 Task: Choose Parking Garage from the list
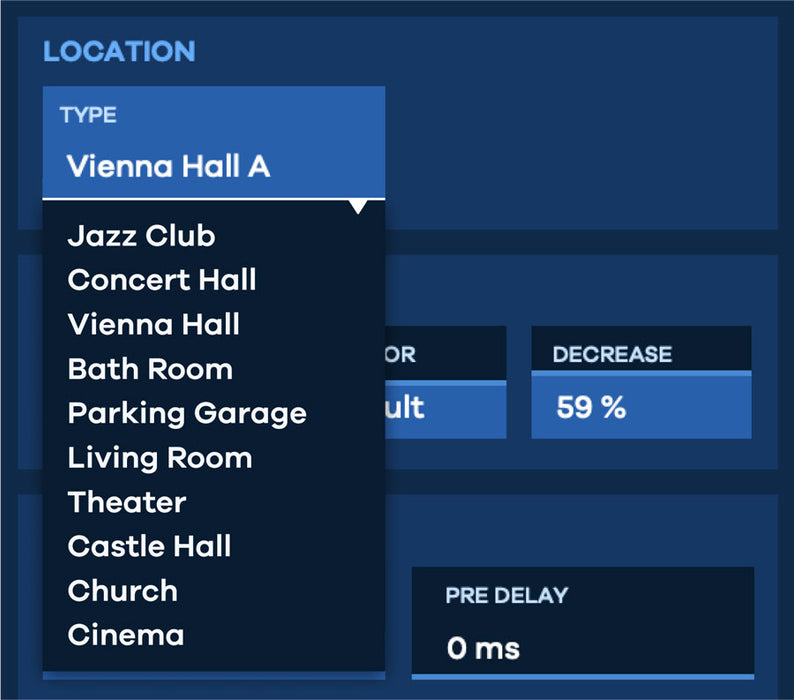pos(187,413)
